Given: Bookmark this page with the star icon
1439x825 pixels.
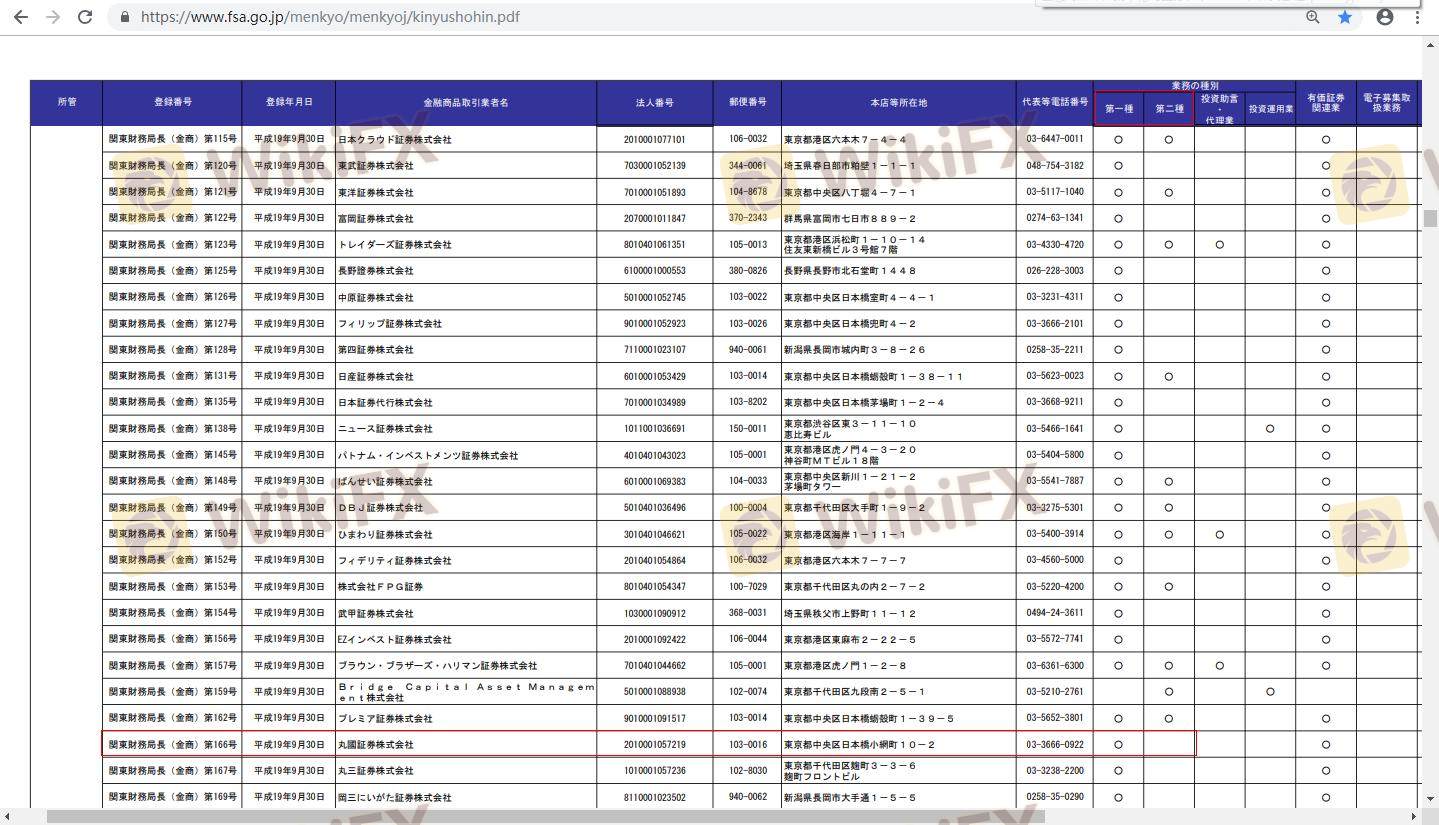Looking at the screenshot, I should pos(1345,17).
